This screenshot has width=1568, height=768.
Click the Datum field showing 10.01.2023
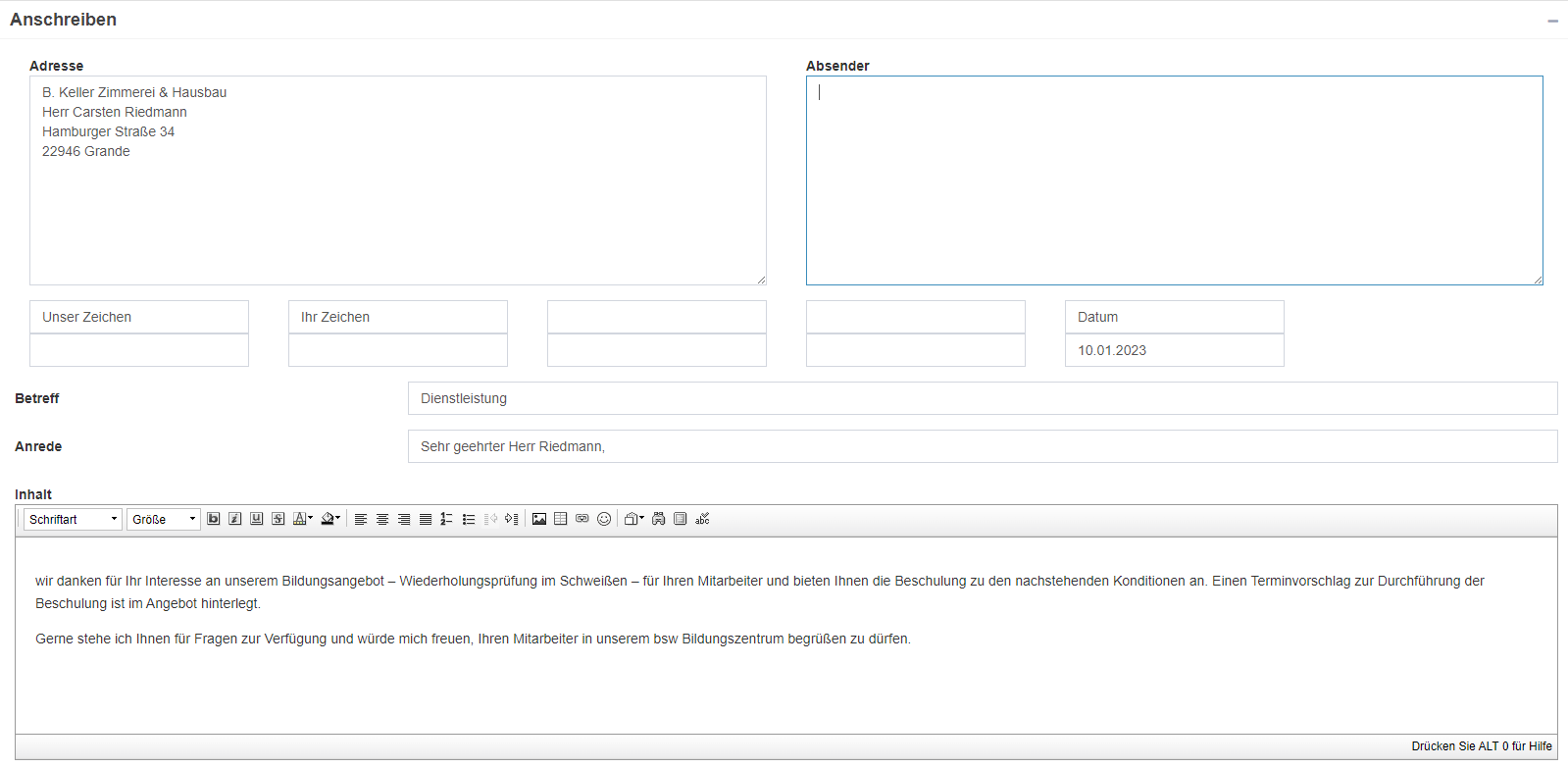click(1174, 350)
